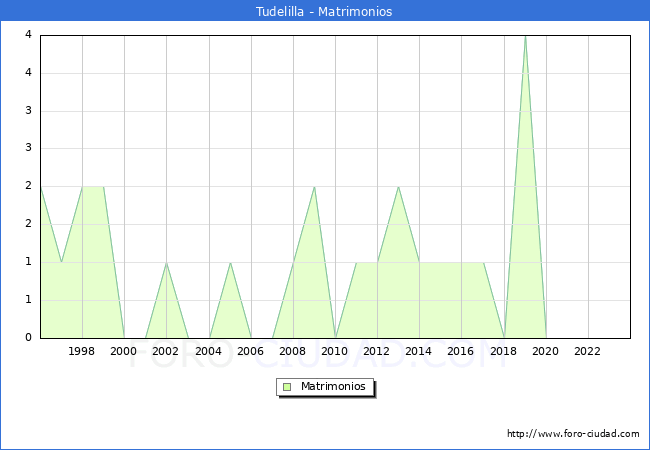The image size is (650, 450).
Task: Click the 2016 x-axis label
Action: click(x=461, y=351)
